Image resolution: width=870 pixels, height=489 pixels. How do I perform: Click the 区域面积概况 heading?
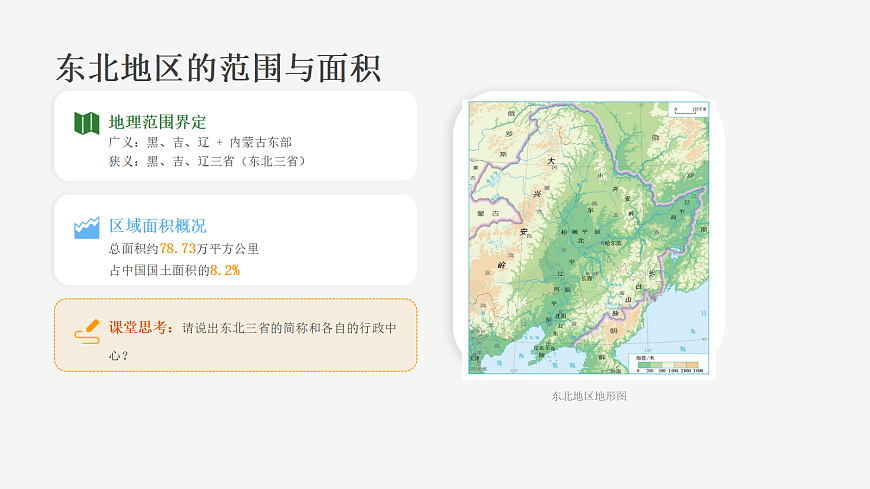click(158, 226)
